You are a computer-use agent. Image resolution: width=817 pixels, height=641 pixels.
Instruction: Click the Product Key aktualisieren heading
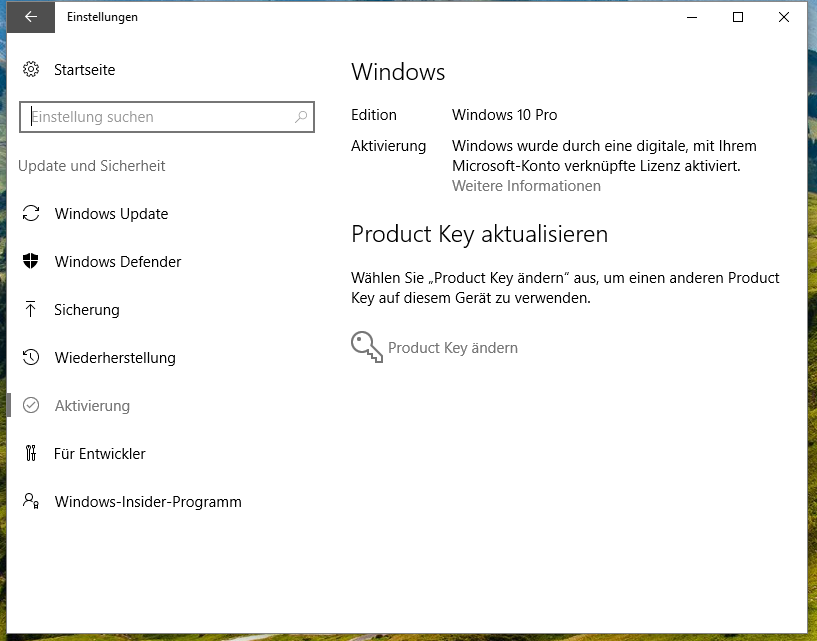point(479,234)
